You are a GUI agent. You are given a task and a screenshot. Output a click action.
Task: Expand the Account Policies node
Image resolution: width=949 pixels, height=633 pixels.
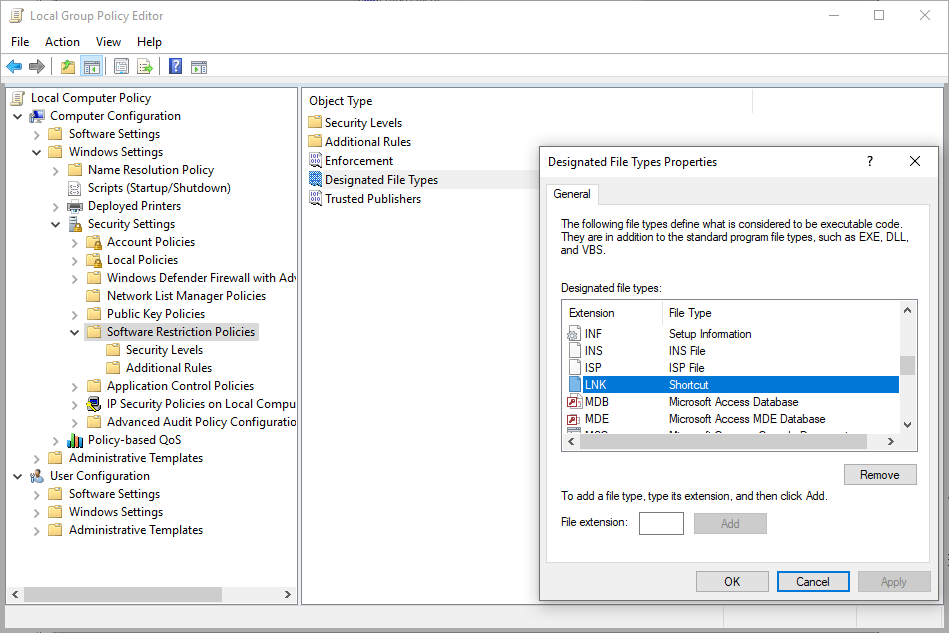[x=74, y=243]
